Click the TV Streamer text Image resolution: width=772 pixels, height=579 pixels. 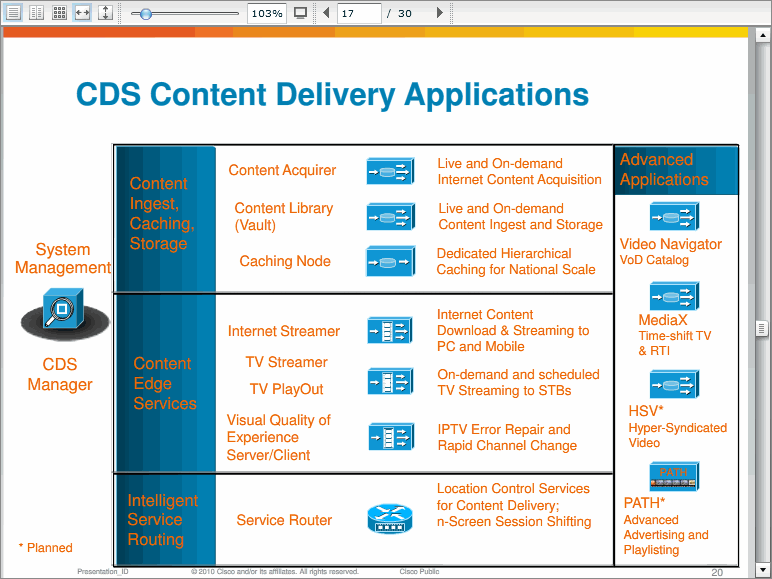(x=287, y=362)
